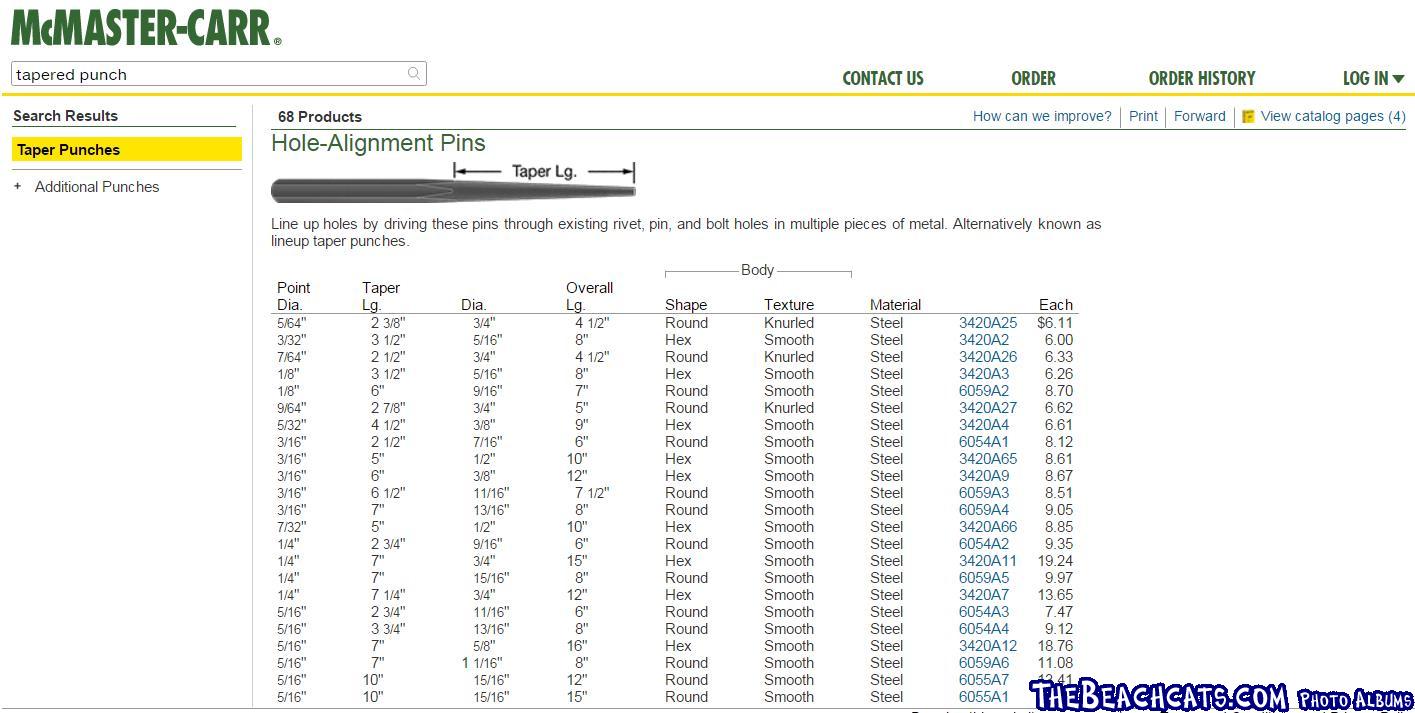1415x713 pixels.
Task: Open part number 3420A26
Action: (x=988, y=357)
